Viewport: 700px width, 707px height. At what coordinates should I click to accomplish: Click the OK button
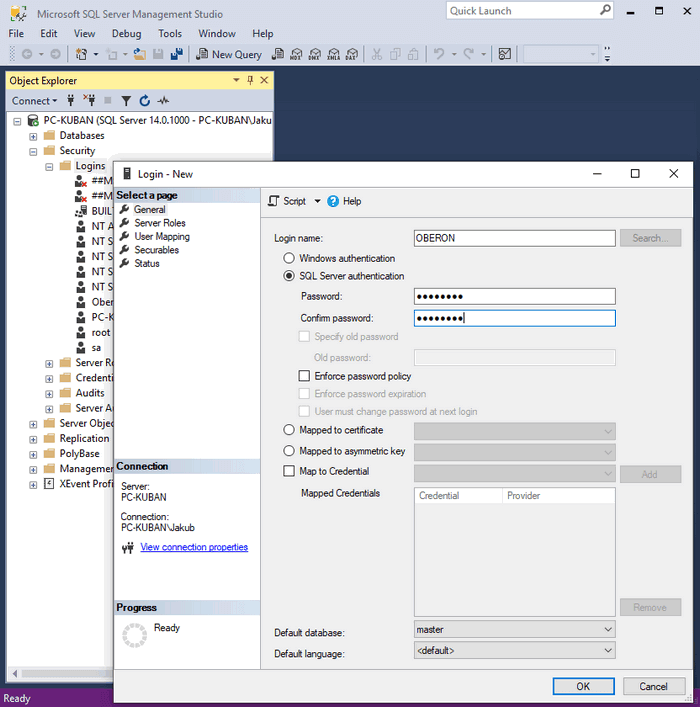point(583,686)
